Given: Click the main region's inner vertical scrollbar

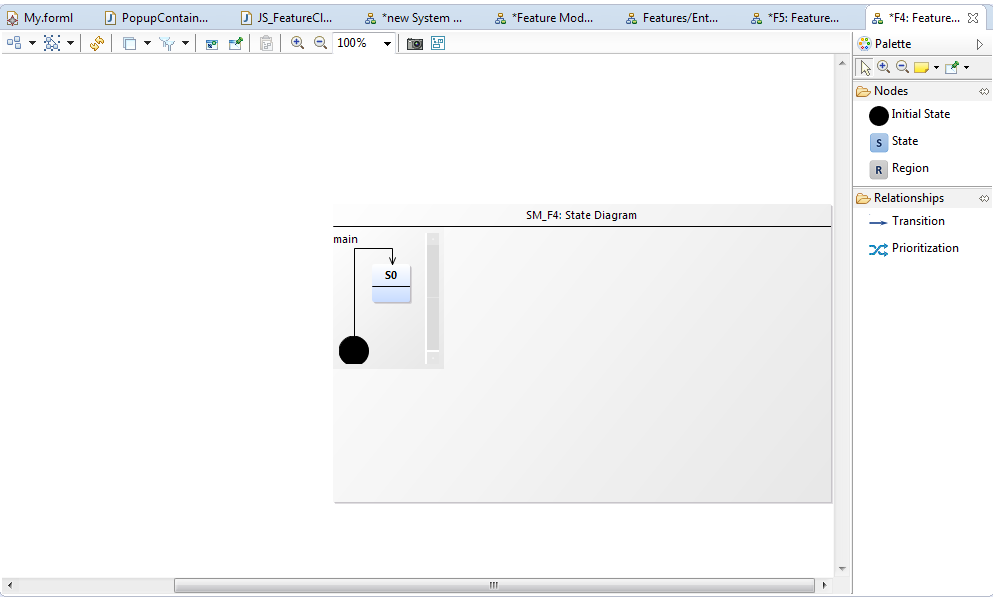Looking at the screenshot, I should coord(433,299).
